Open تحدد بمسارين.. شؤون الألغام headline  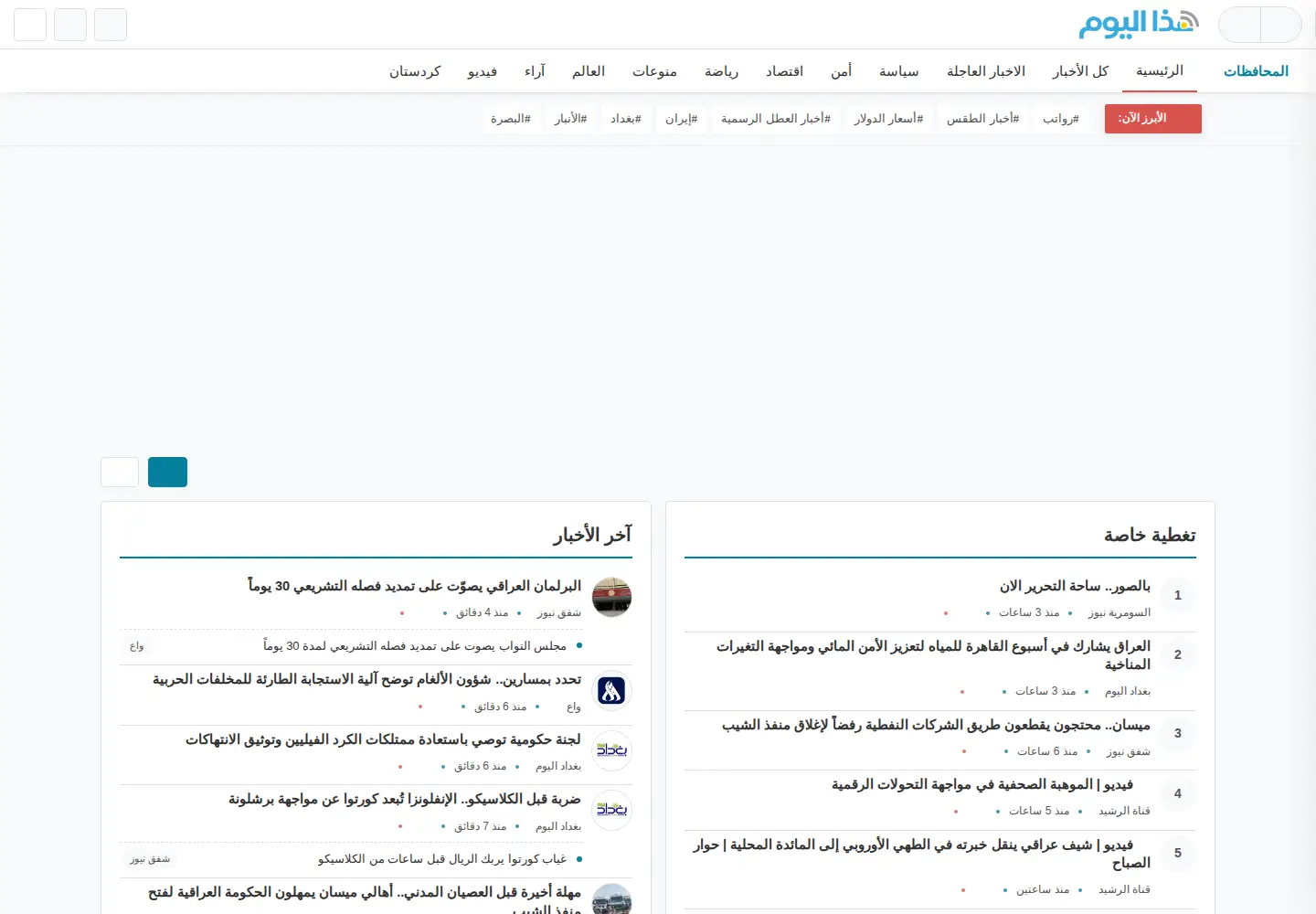point(366,679)
